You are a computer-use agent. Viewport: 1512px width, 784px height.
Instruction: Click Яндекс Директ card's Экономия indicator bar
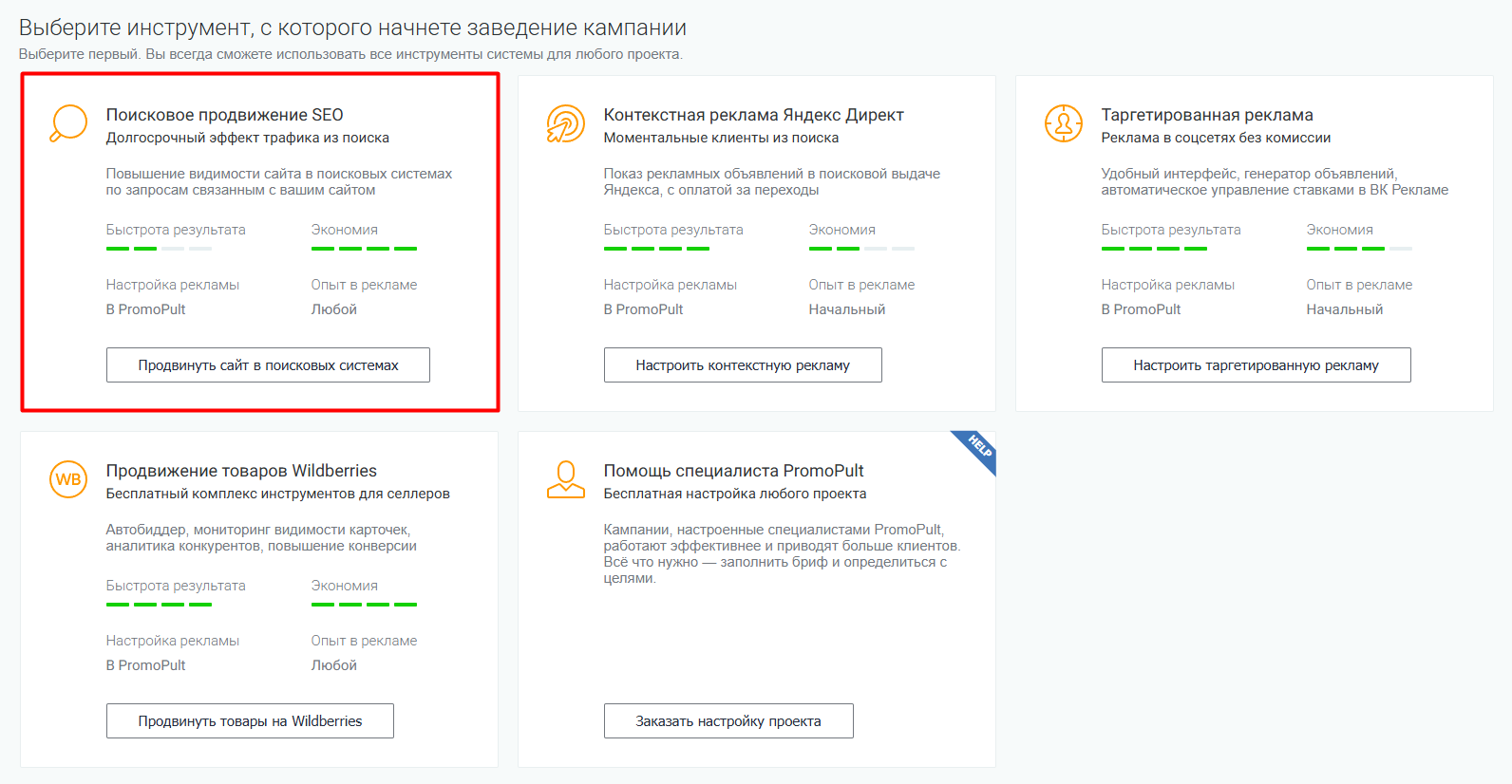[861, 249]
